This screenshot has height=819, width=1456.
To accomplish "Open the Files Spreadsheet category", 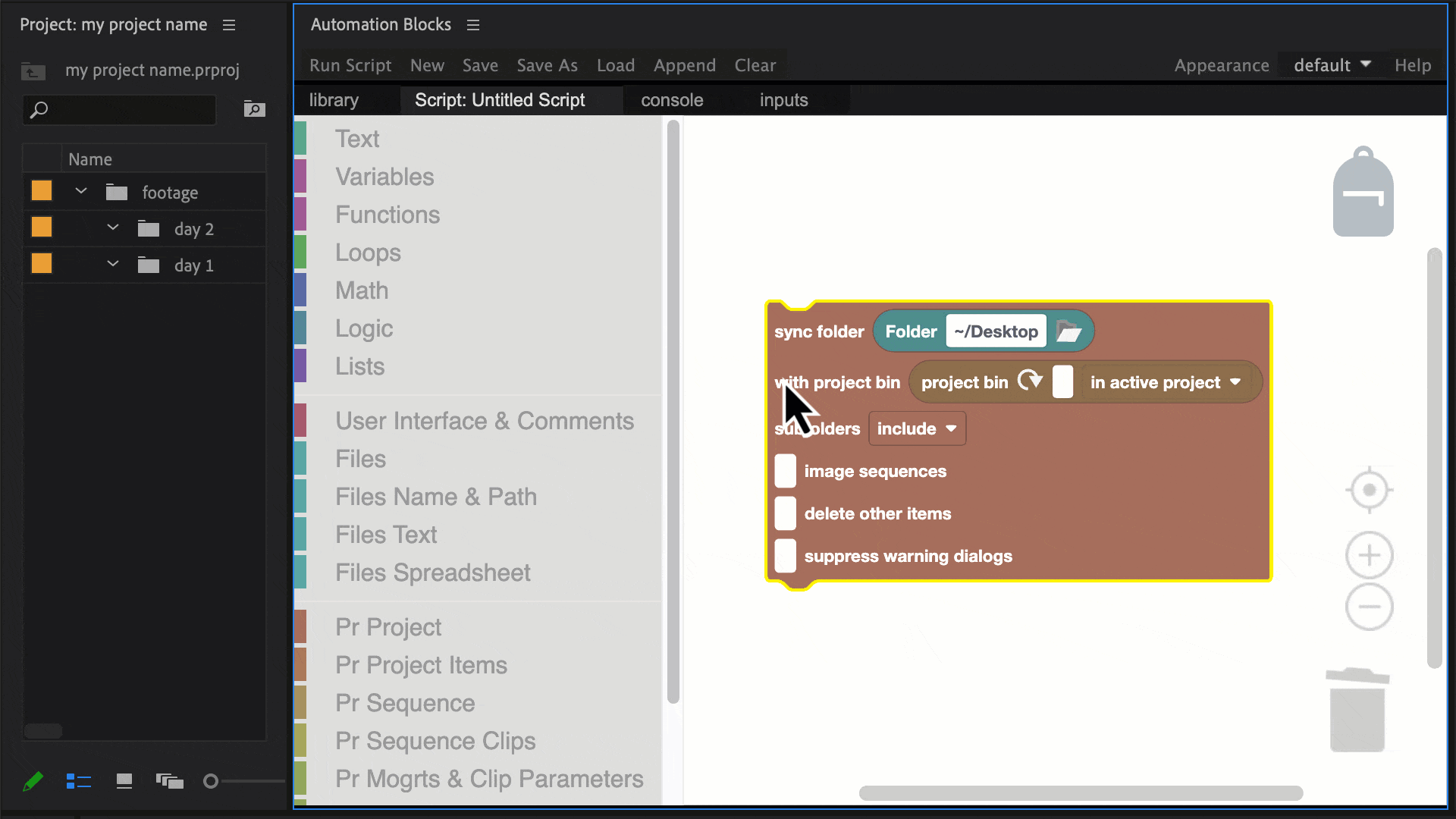I will point(433,573).
